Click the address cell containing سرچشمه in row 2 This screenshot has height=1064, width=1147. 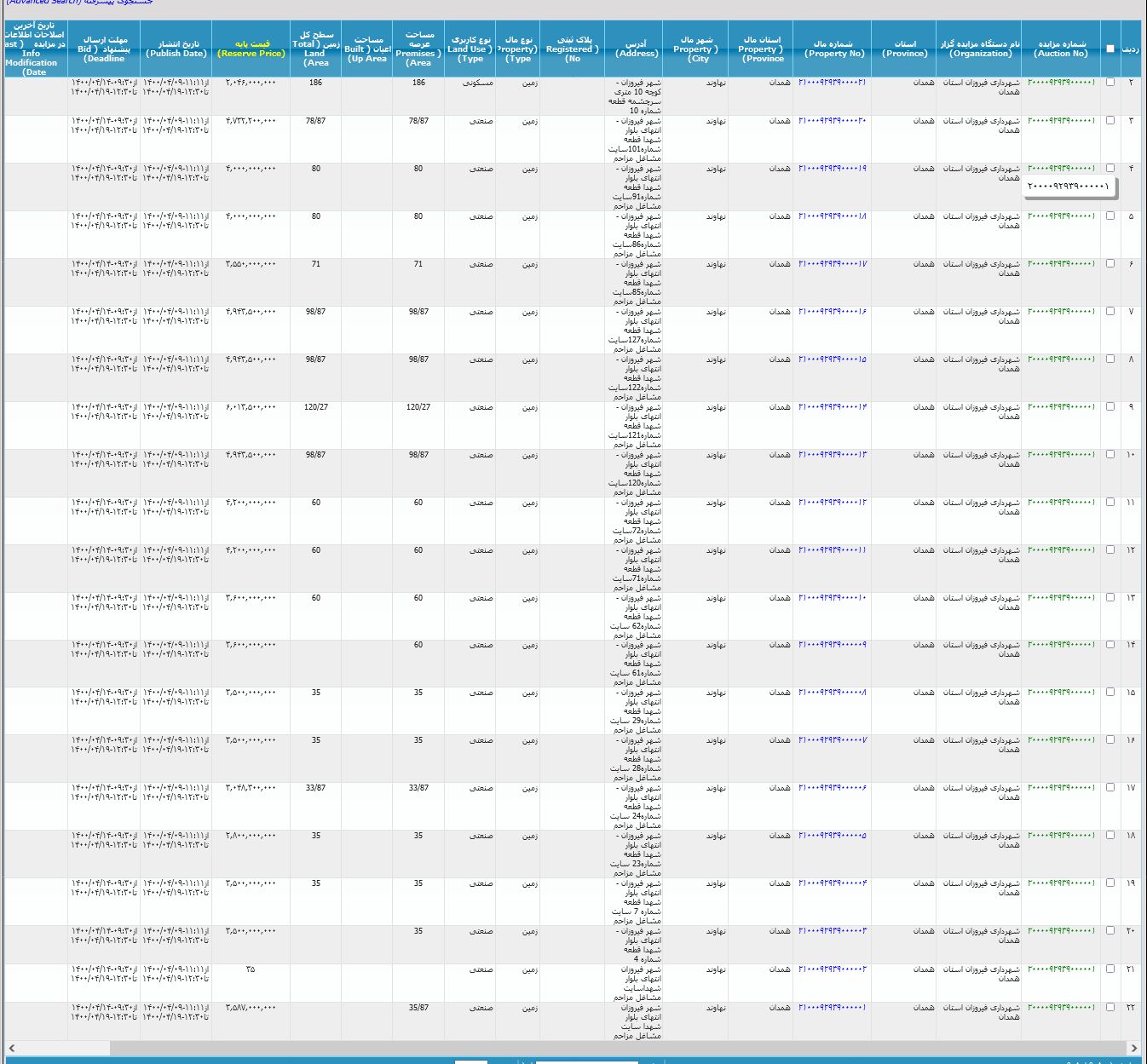636,96
